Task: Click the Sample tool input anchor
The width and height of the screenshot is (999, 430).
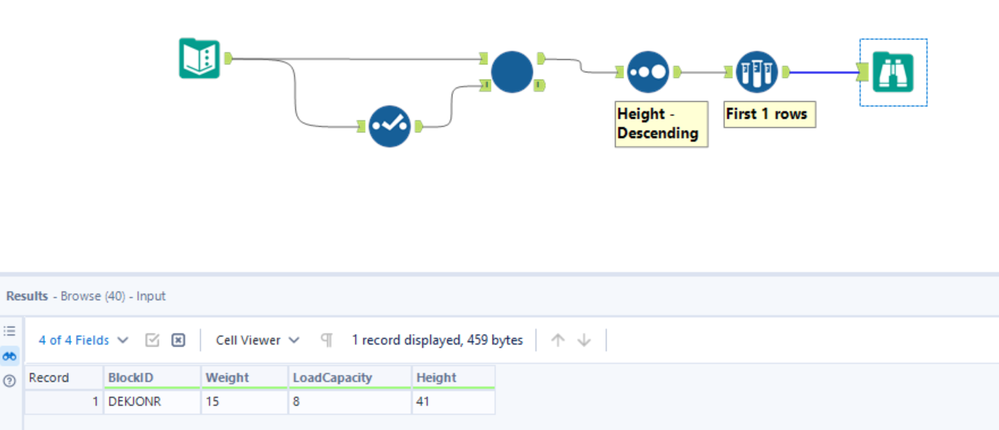Action: [728, 73]
